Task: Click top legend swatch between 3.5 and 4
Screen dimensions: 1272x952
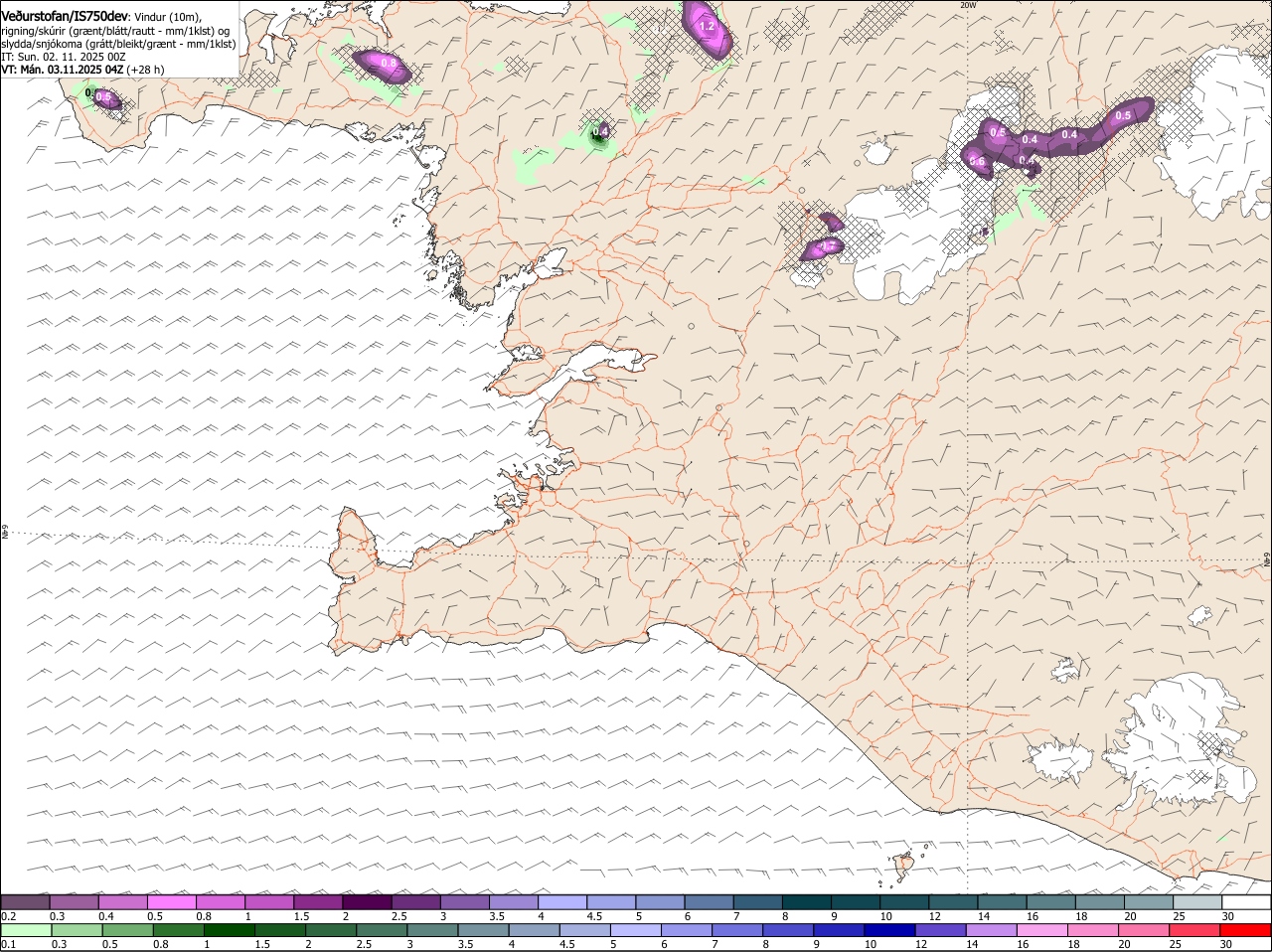Action: click(513, 901)
